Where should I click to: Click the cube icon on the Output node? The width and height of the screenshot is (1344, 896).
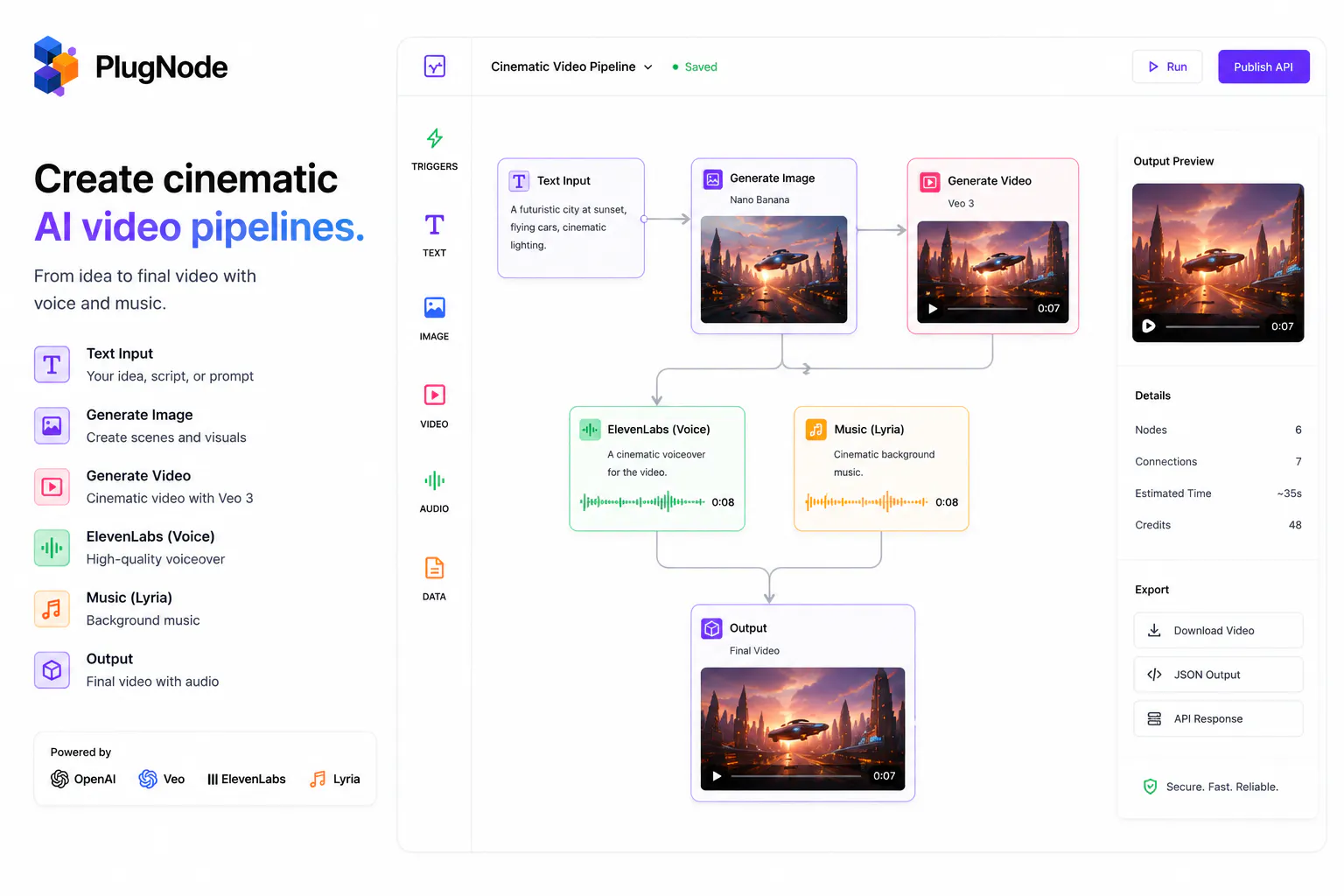point(712,628)
